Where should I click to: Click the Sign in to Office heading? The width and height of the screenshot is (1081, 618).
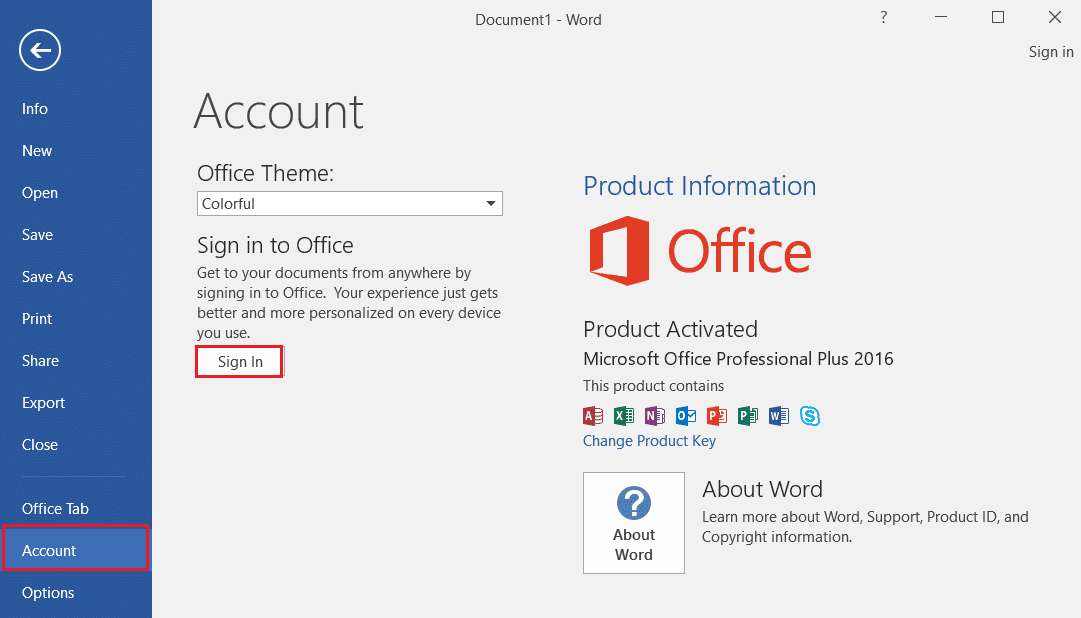[x=275, y=246]
